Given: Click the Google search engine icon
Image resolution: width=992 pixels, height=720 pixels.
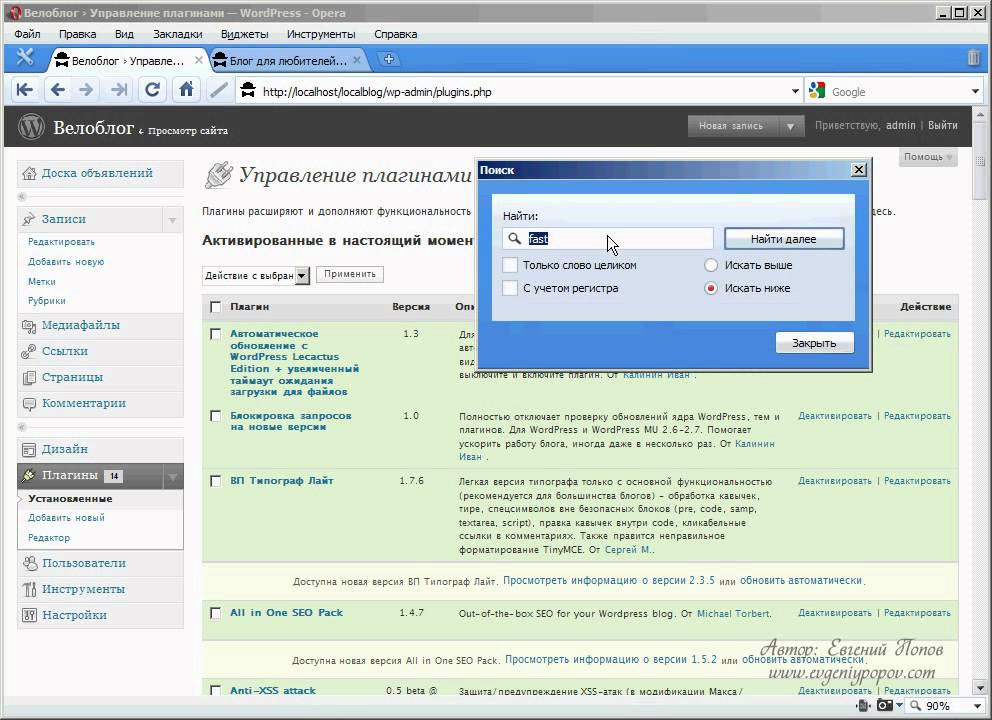Looking at the screenshot, I should [817, 91].
